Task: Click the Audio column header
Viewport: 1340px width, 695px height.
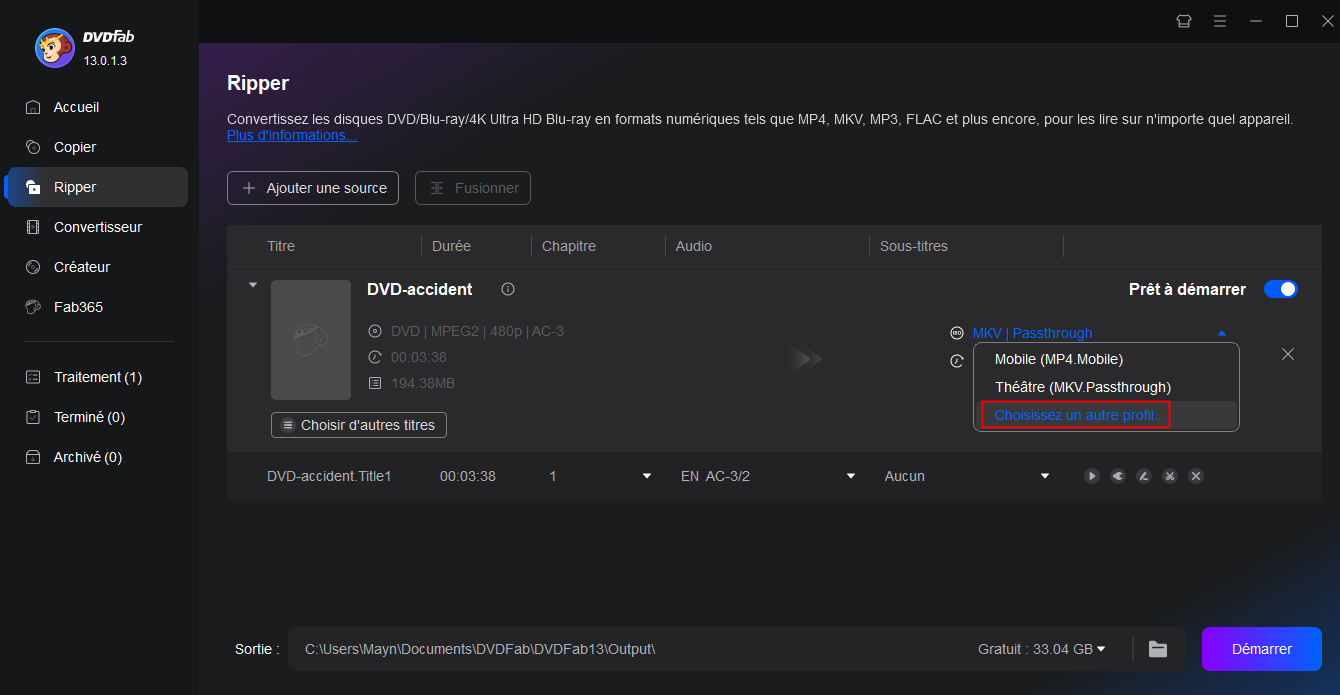Action: coord(694,246)
